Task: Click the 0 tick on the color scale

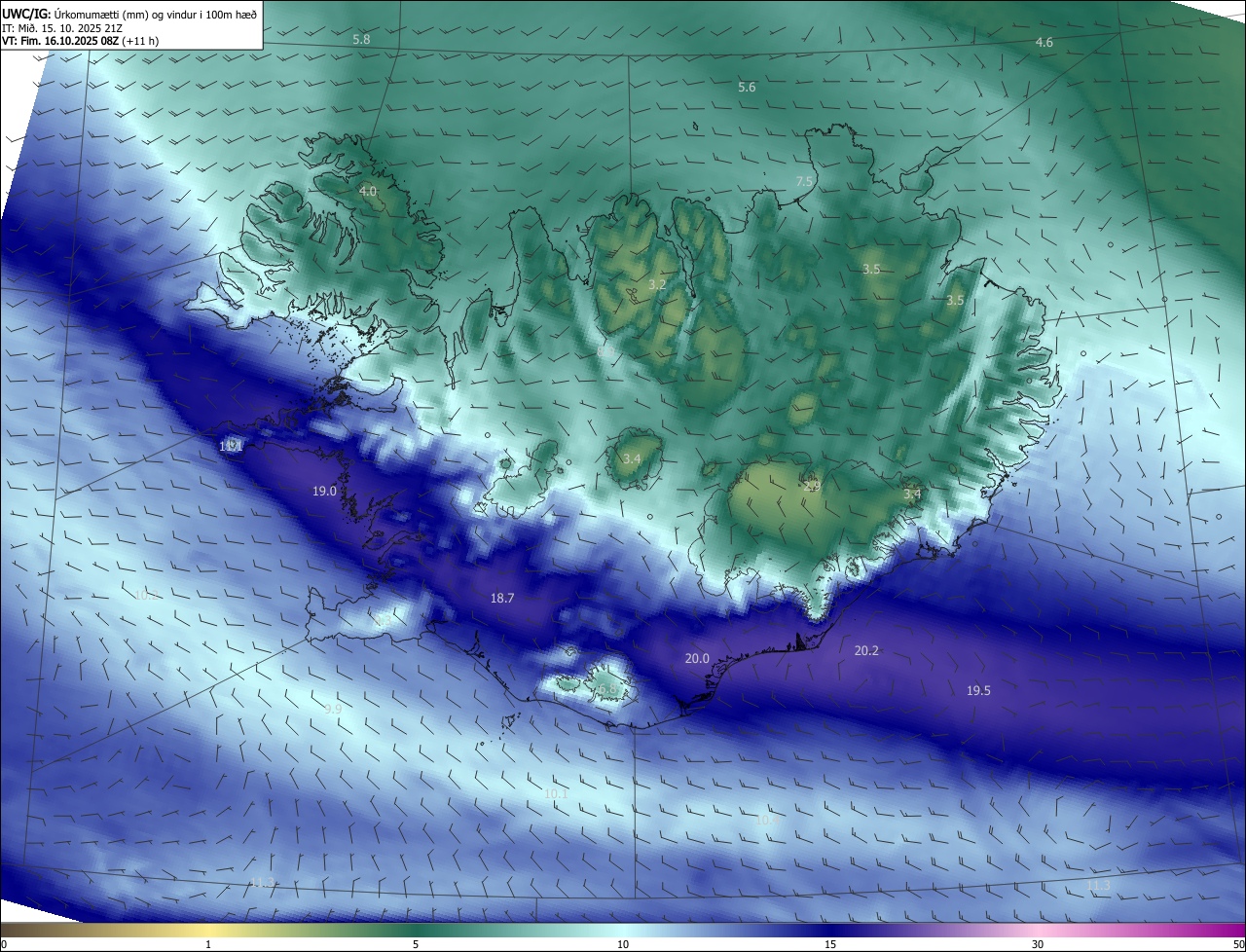Action: tap(4, 944)
